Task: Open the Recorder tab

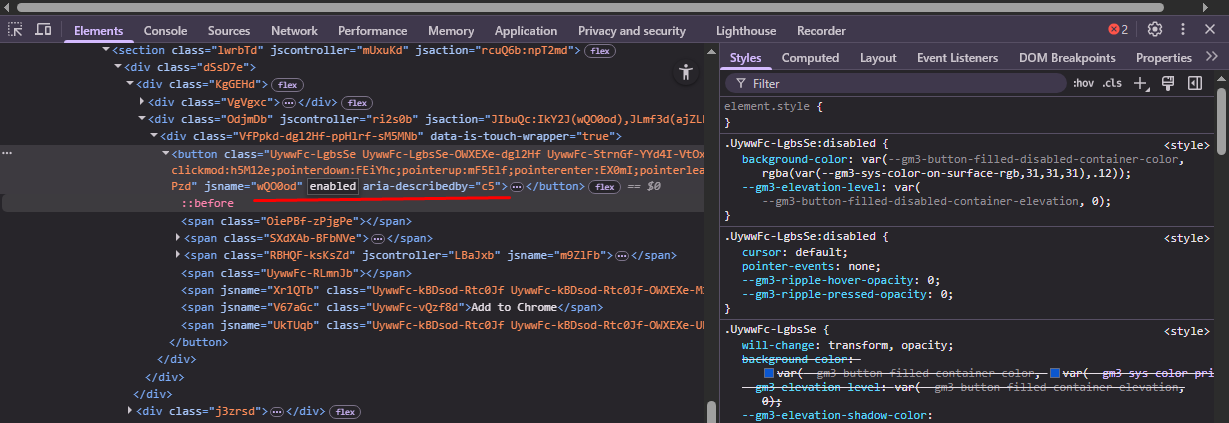Action: coord(821,31)
